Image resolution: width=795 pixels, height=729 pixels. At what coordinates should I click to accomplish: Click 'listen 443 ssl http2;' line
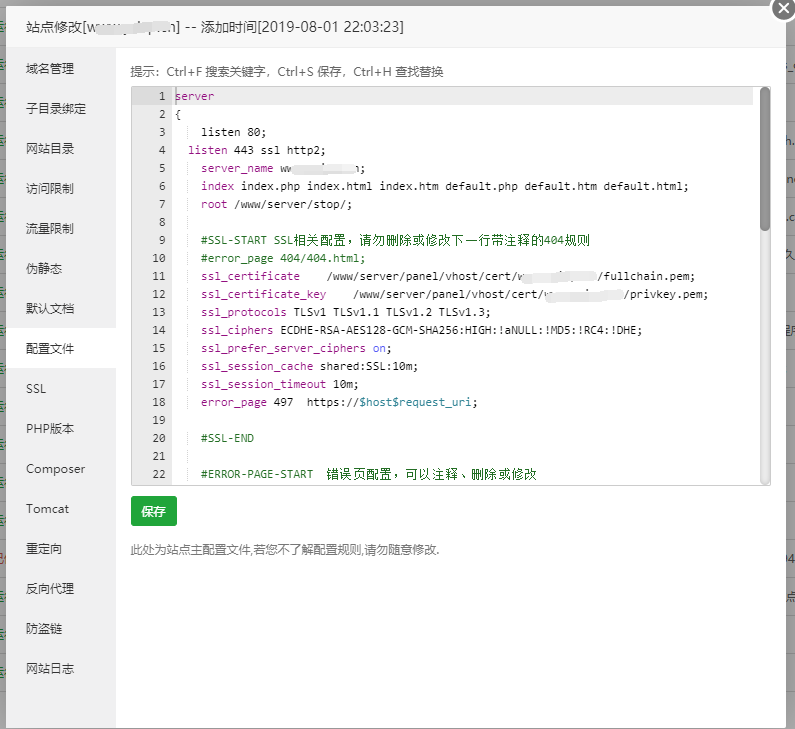[257, 150]
